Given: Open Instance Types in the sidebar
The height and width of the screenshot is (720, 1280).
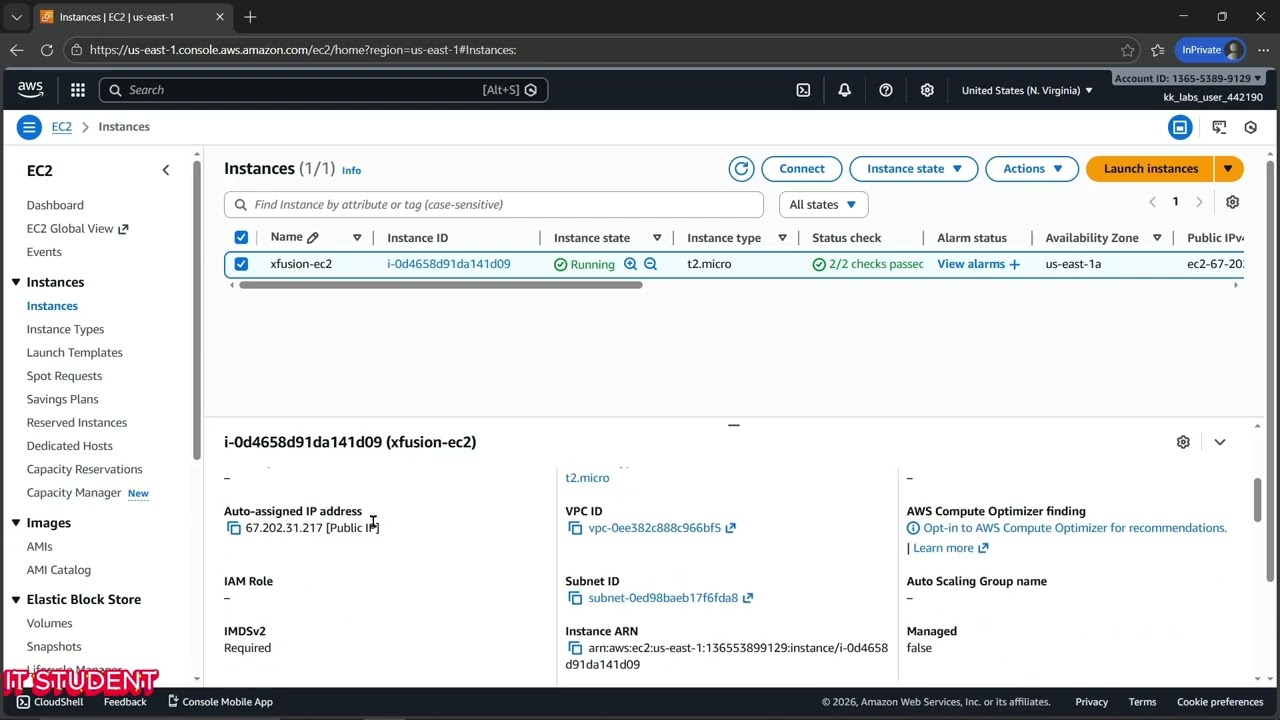Looking at the screenshot, I should click(x=65, y=329).
